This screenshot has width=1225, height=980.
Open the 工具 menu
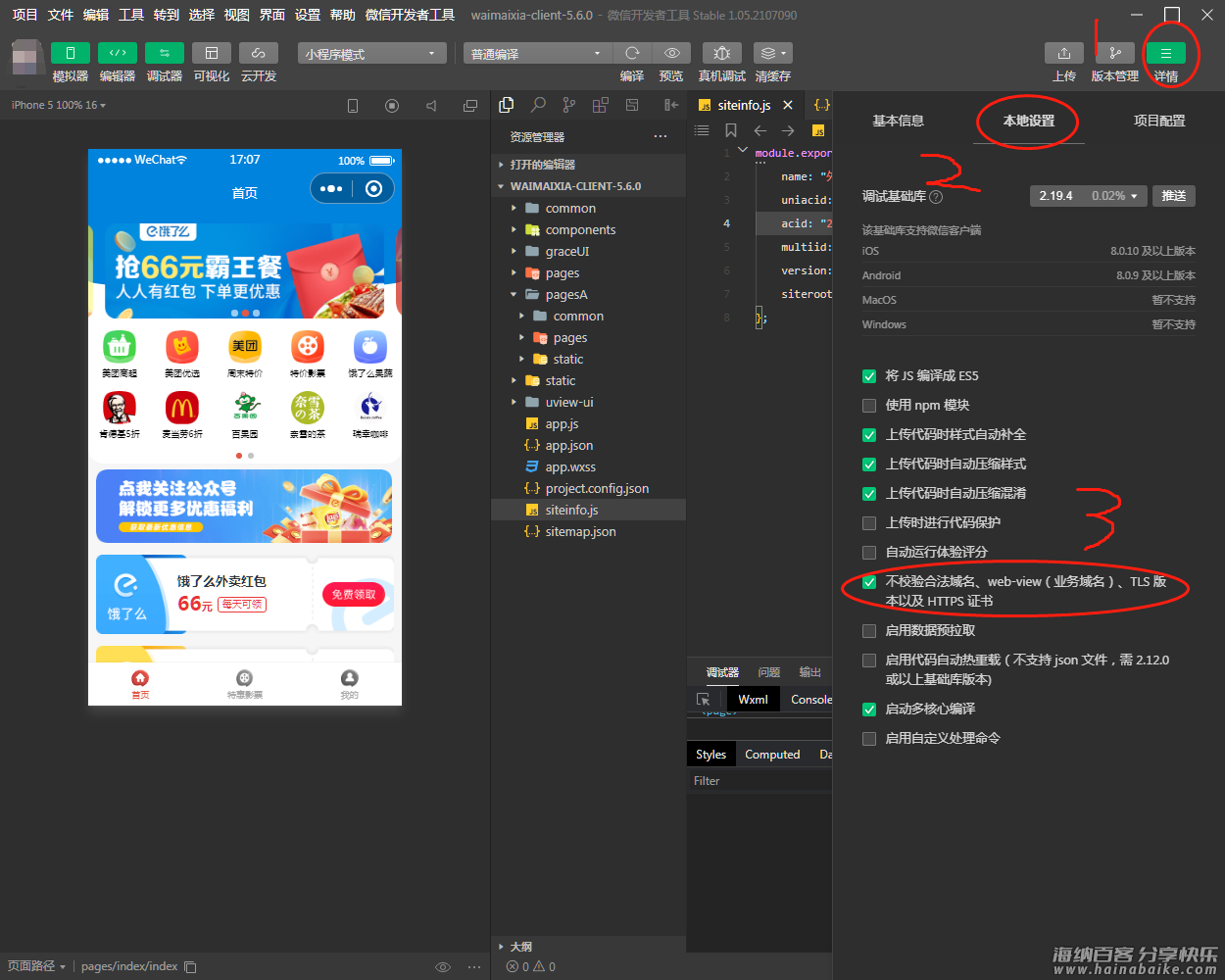pyautogui.click(x=131, y=15)
